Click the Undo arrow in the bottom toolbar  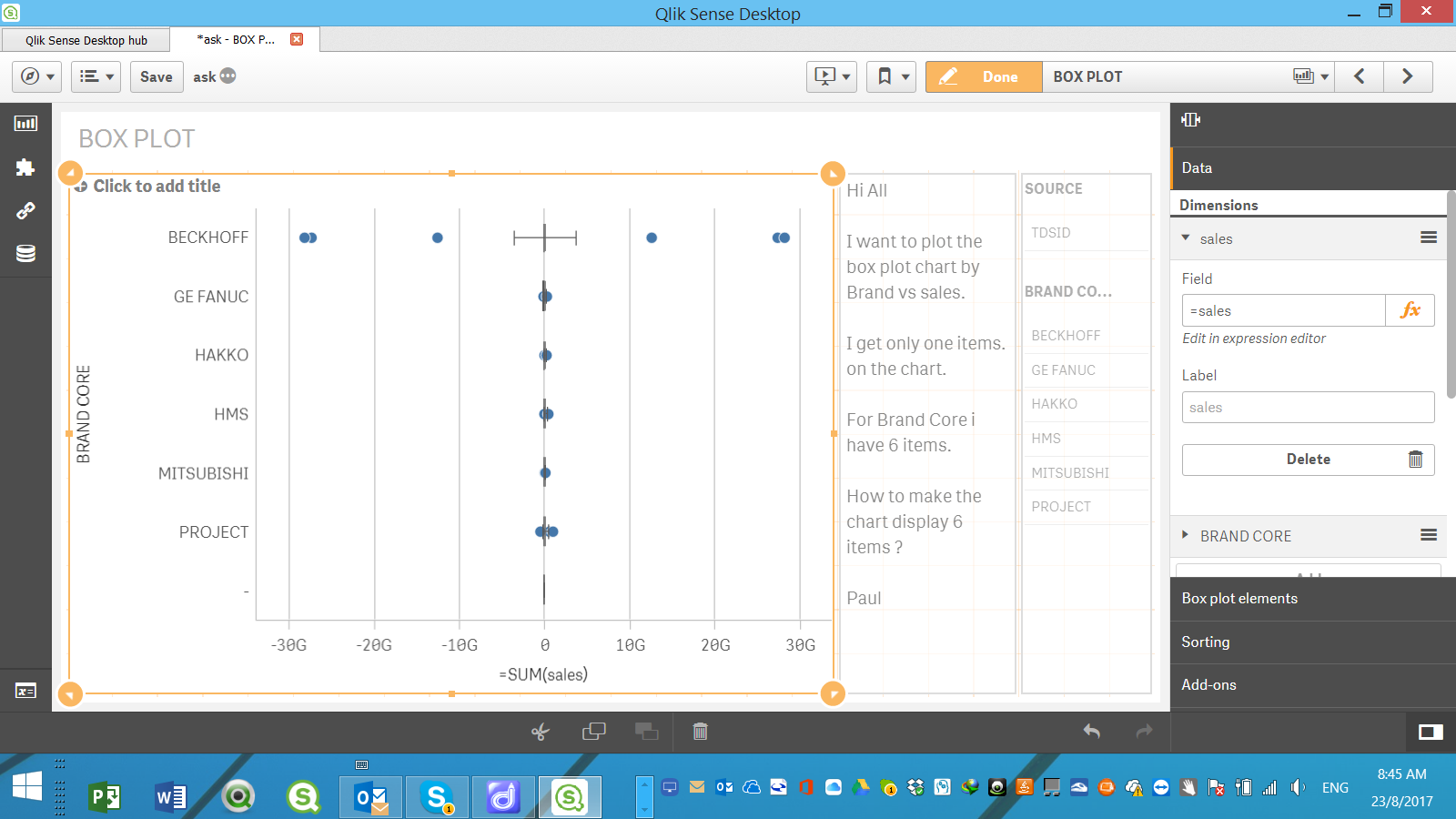tap(1091, 731)
